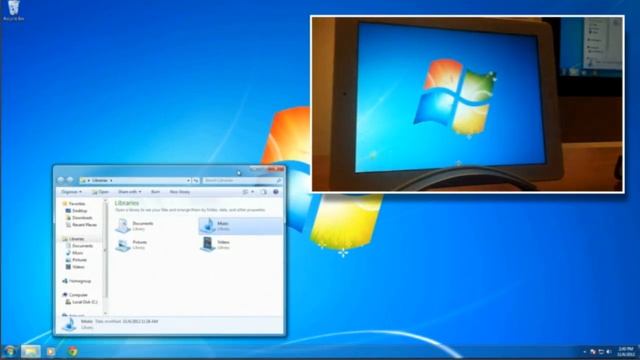Select the Pictures library icon
The height and width of the screenshot is (360, 640).
pos(122,244)
